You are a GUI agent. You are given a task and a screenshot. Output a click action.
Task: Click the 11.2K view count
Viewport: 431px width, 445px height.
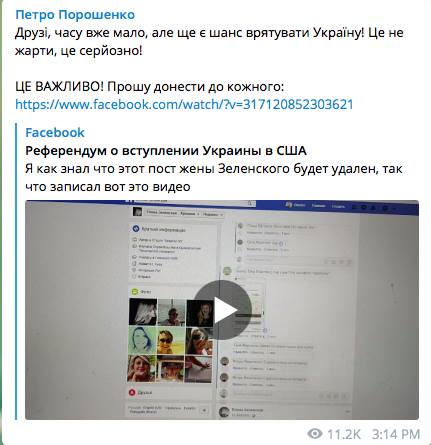click(344, 434)
